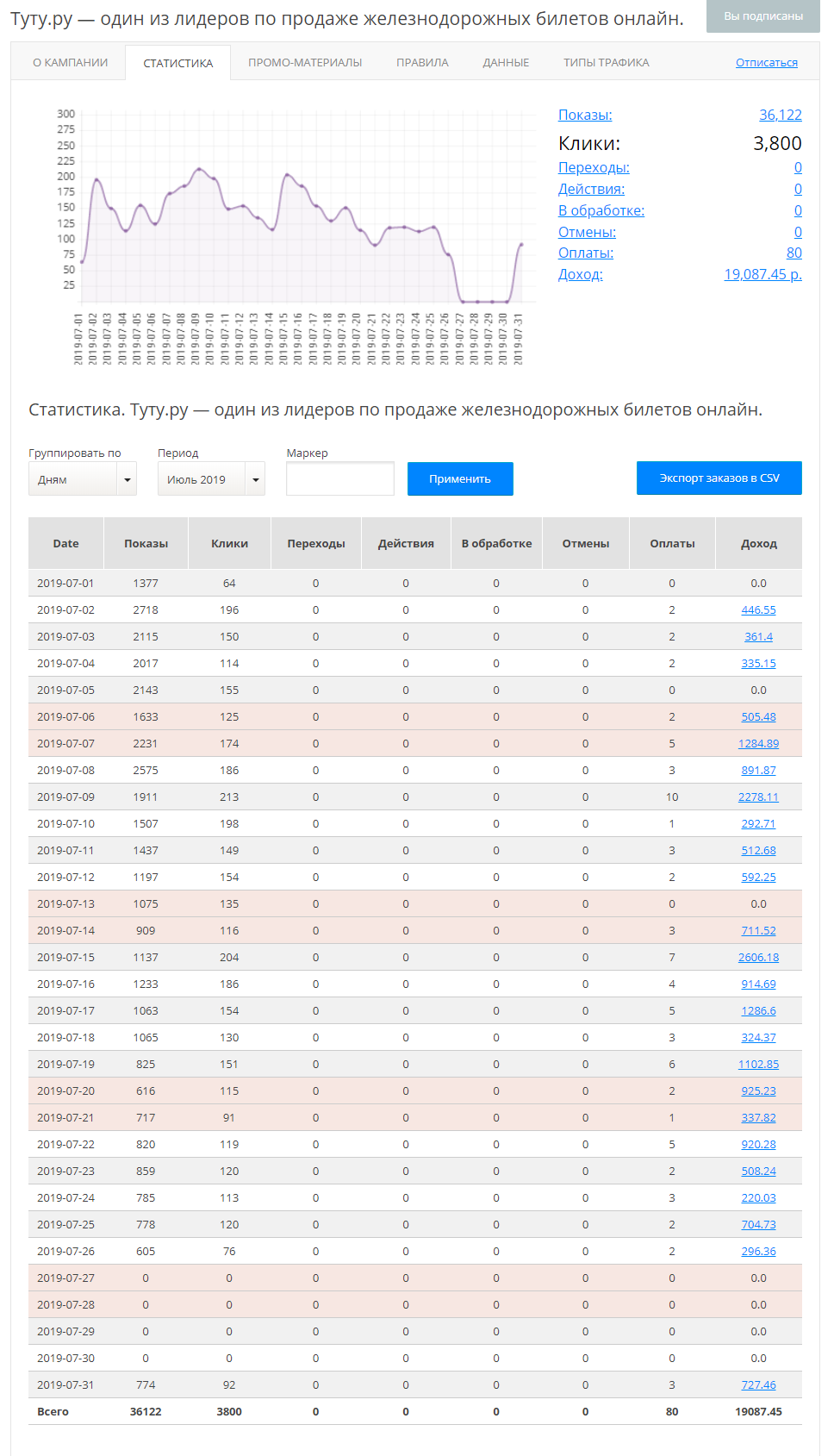Click the Вы подписаны button
Screen dimensions: 834x1456
coord(762,16)
